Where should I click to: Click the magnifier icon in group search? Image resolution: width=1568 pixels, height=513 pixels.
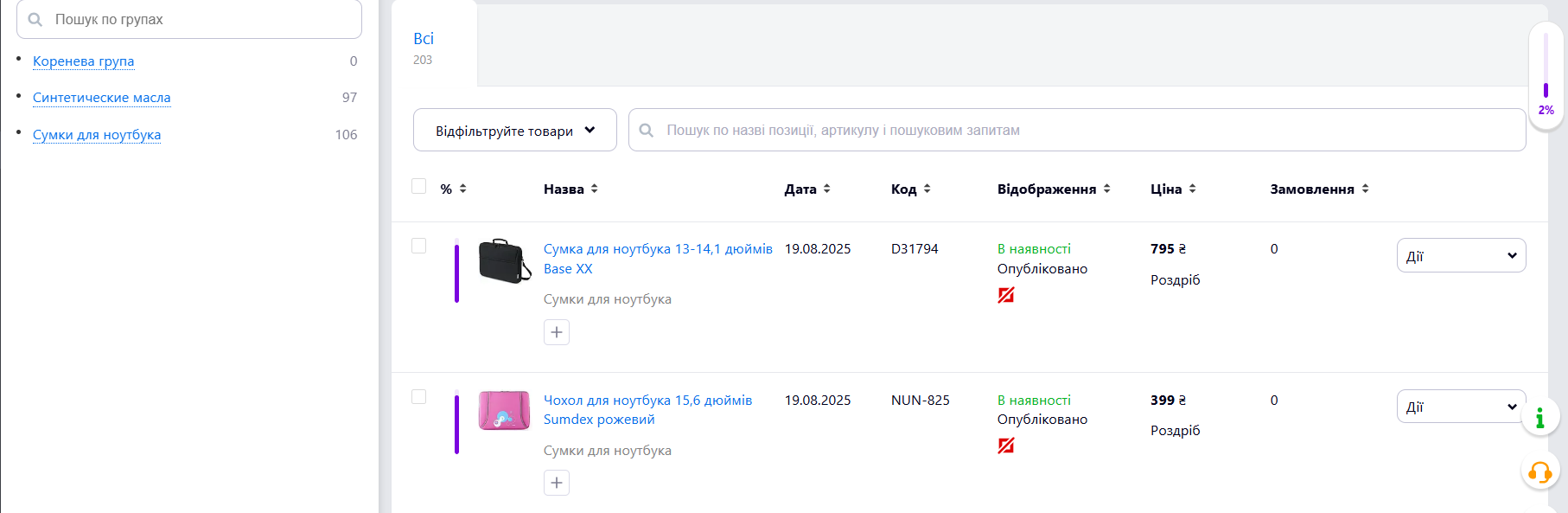pyautogui.click(x=35, y=19)
